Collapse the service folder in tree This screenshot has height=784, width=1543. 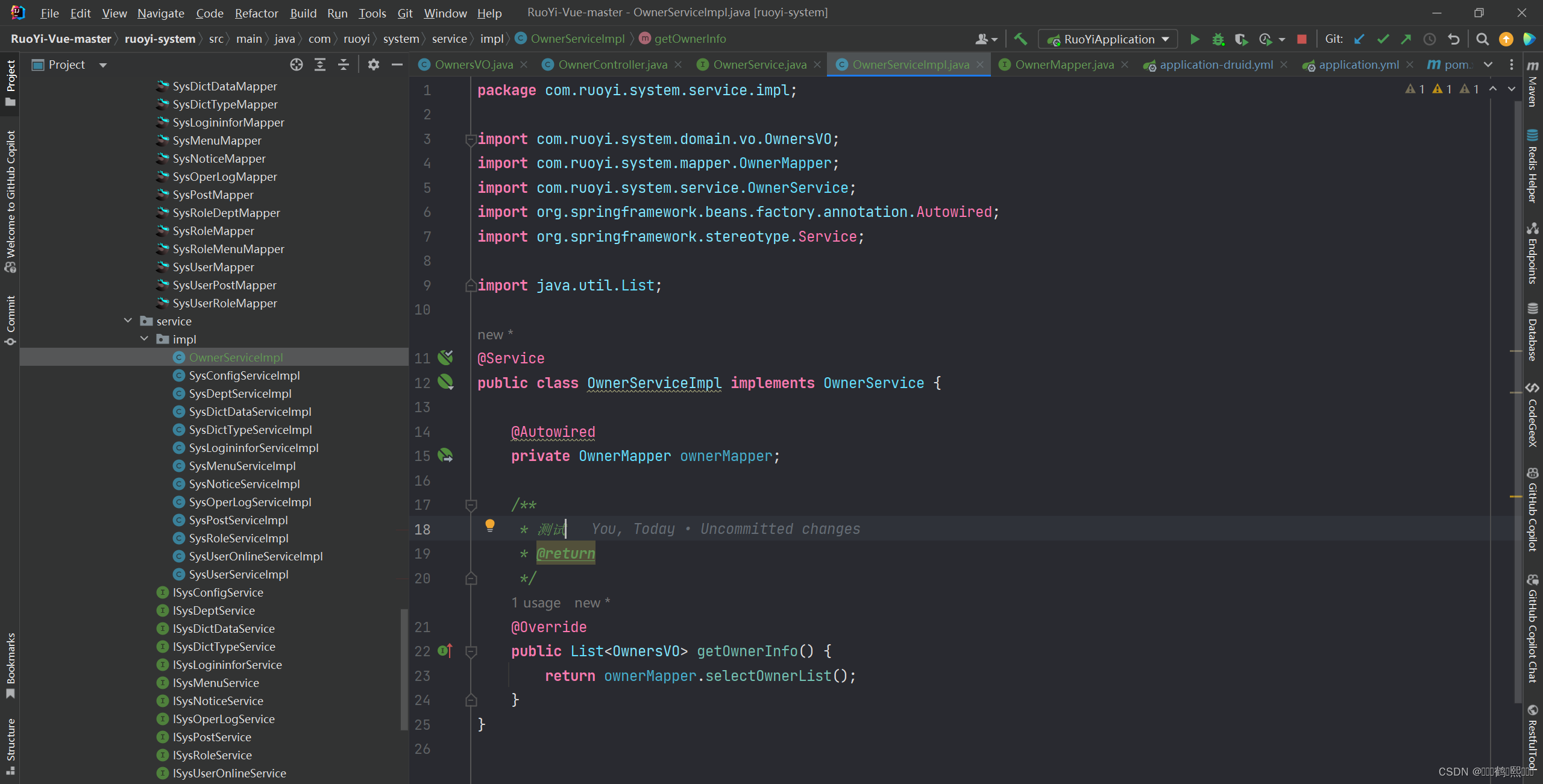tap(128, 321)
